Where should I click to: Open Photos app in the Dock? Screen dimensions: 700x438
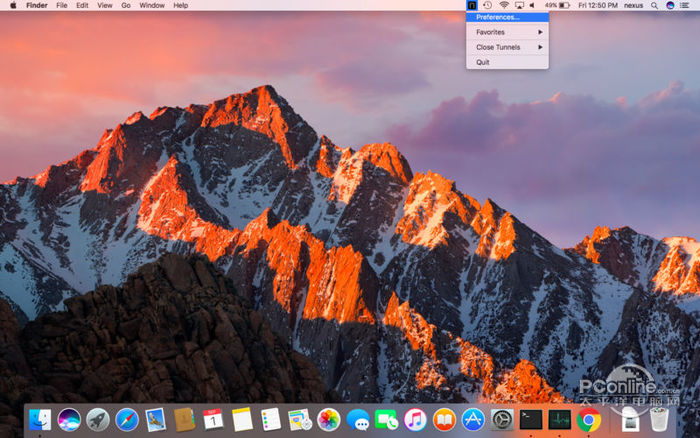(x=329, y=420)
